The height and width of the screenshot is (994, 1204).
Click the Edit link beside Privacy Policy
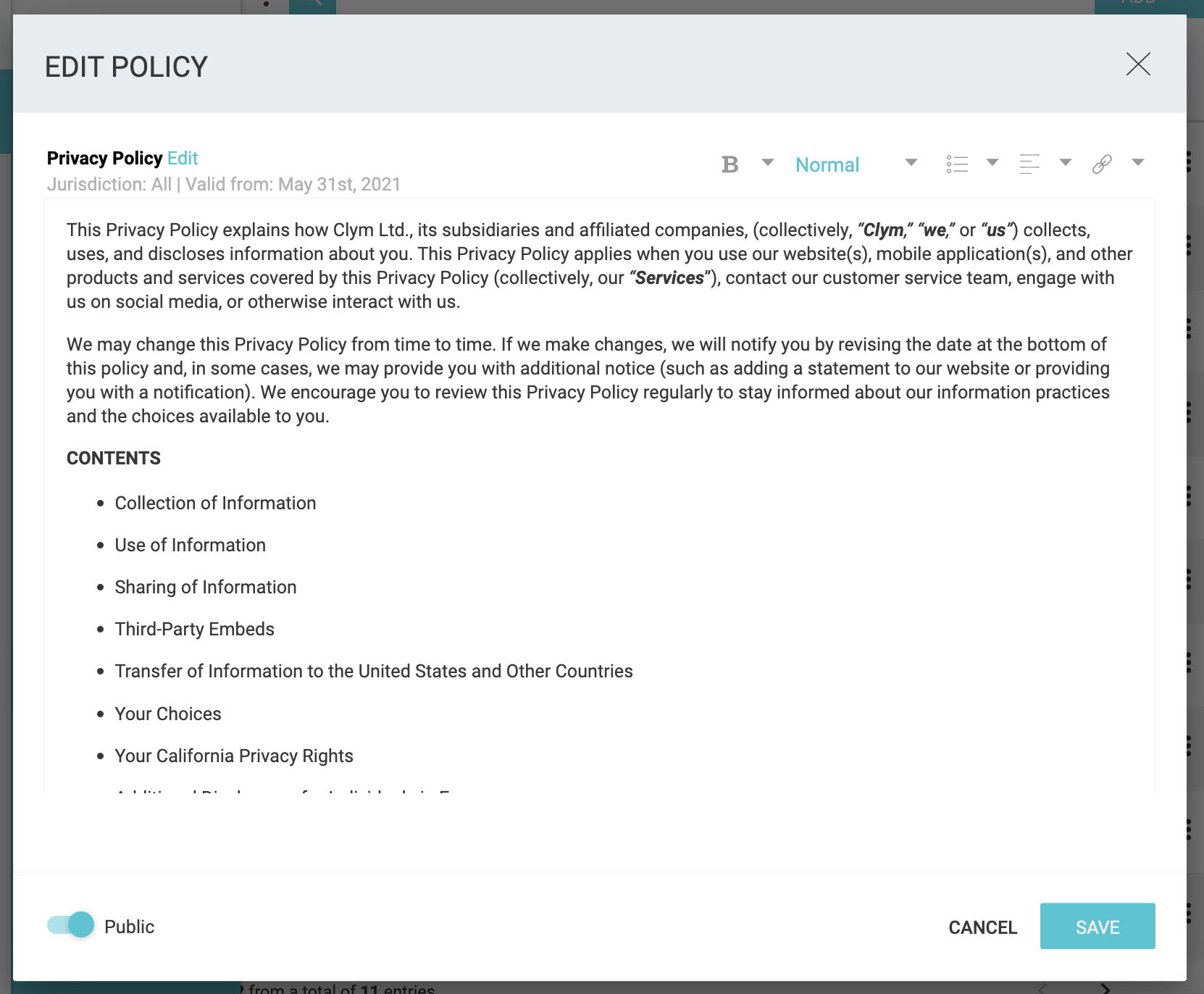point(183,158)
